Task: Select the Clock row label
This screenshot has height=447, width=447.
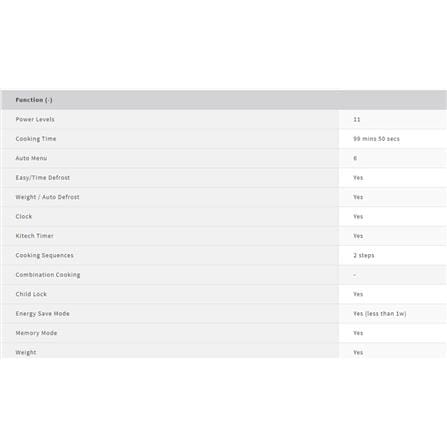Action: click(24, 216)
